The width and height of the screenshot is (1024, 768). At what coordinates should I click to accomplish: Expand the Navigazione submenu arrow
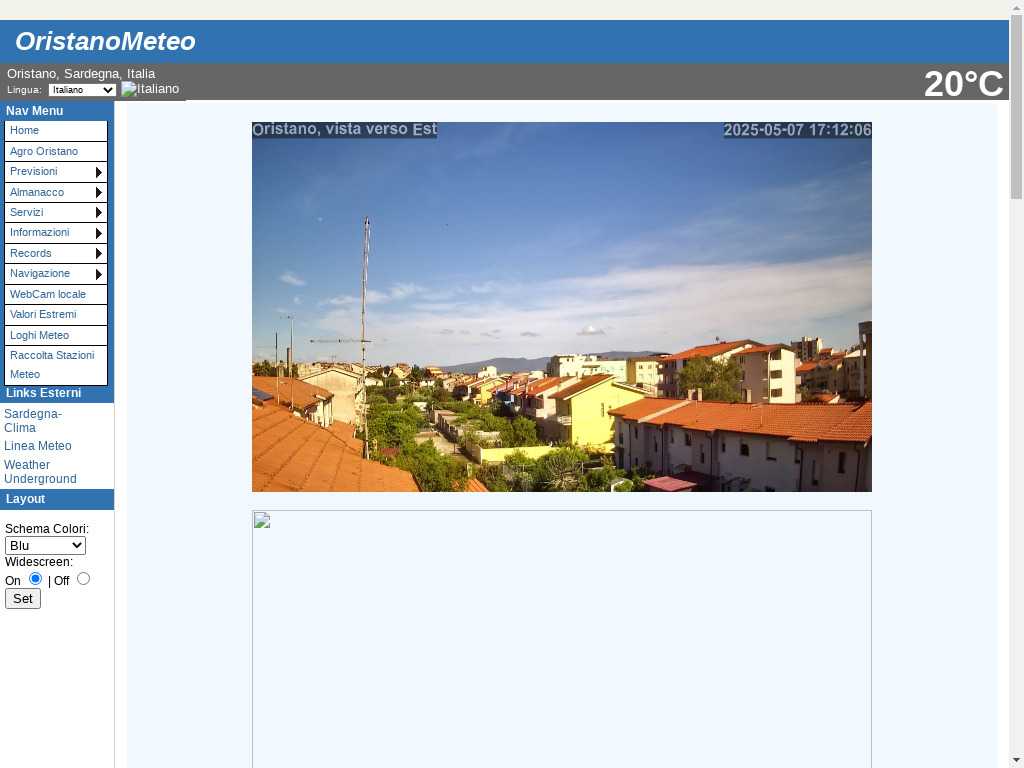point(99,274)
